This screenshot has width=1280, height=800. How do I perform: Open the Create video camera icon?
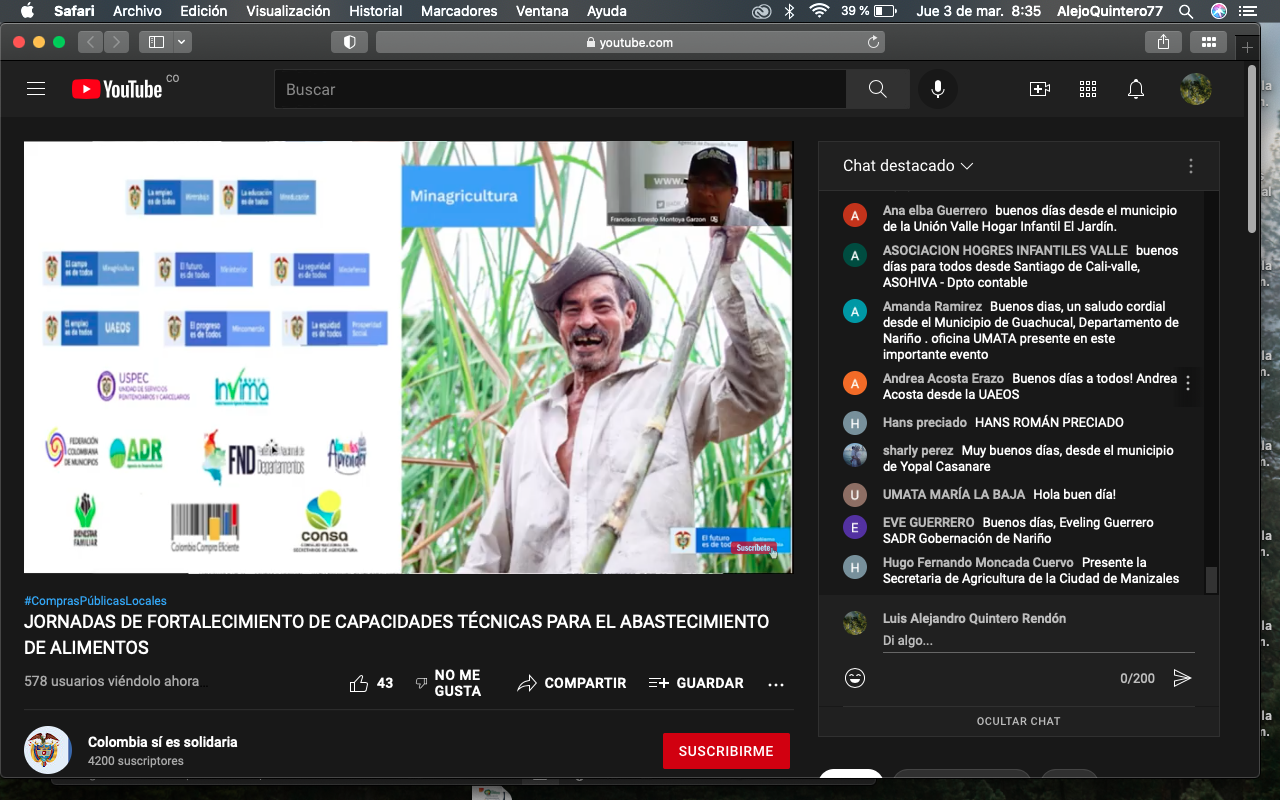pos(1040,89)
